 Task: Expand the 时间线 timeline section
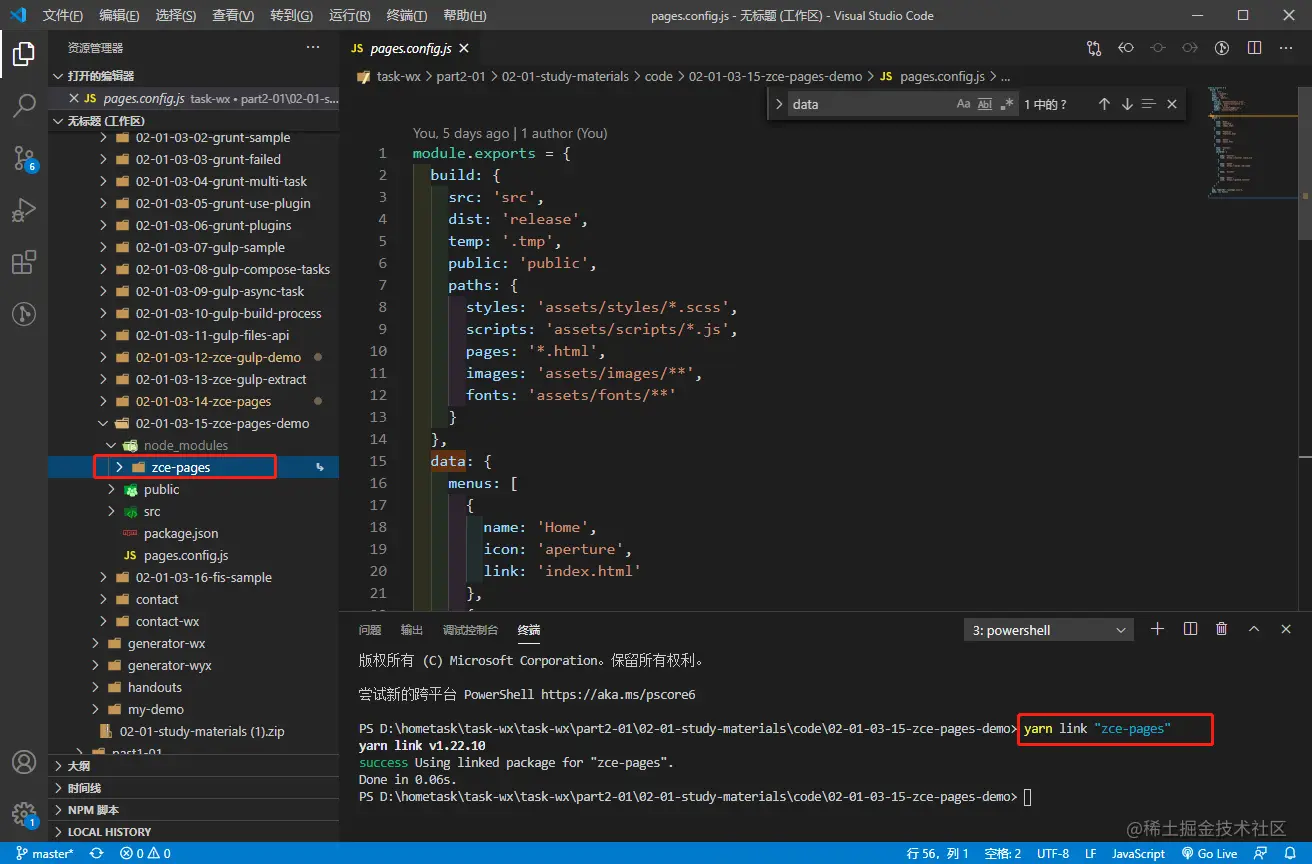click(x=194, y=788)
